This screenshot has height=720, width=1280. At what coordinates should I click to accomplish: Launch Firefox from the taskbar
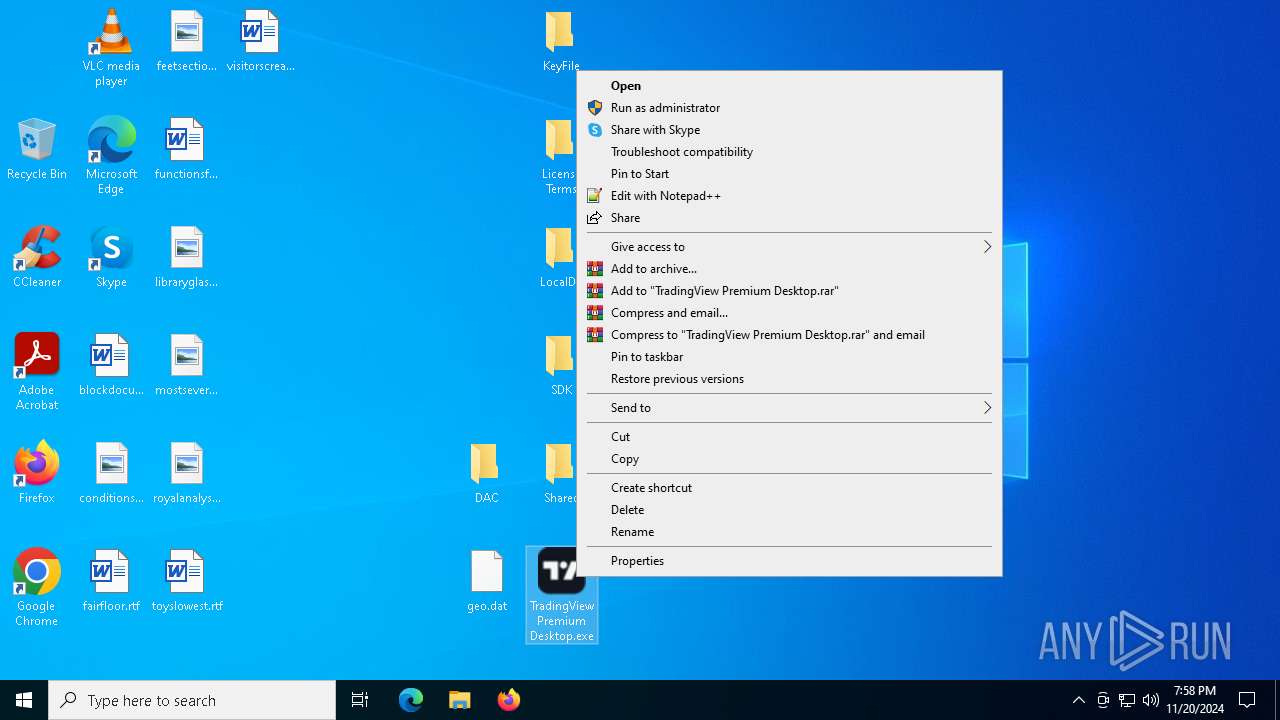(x=508, y=700)
